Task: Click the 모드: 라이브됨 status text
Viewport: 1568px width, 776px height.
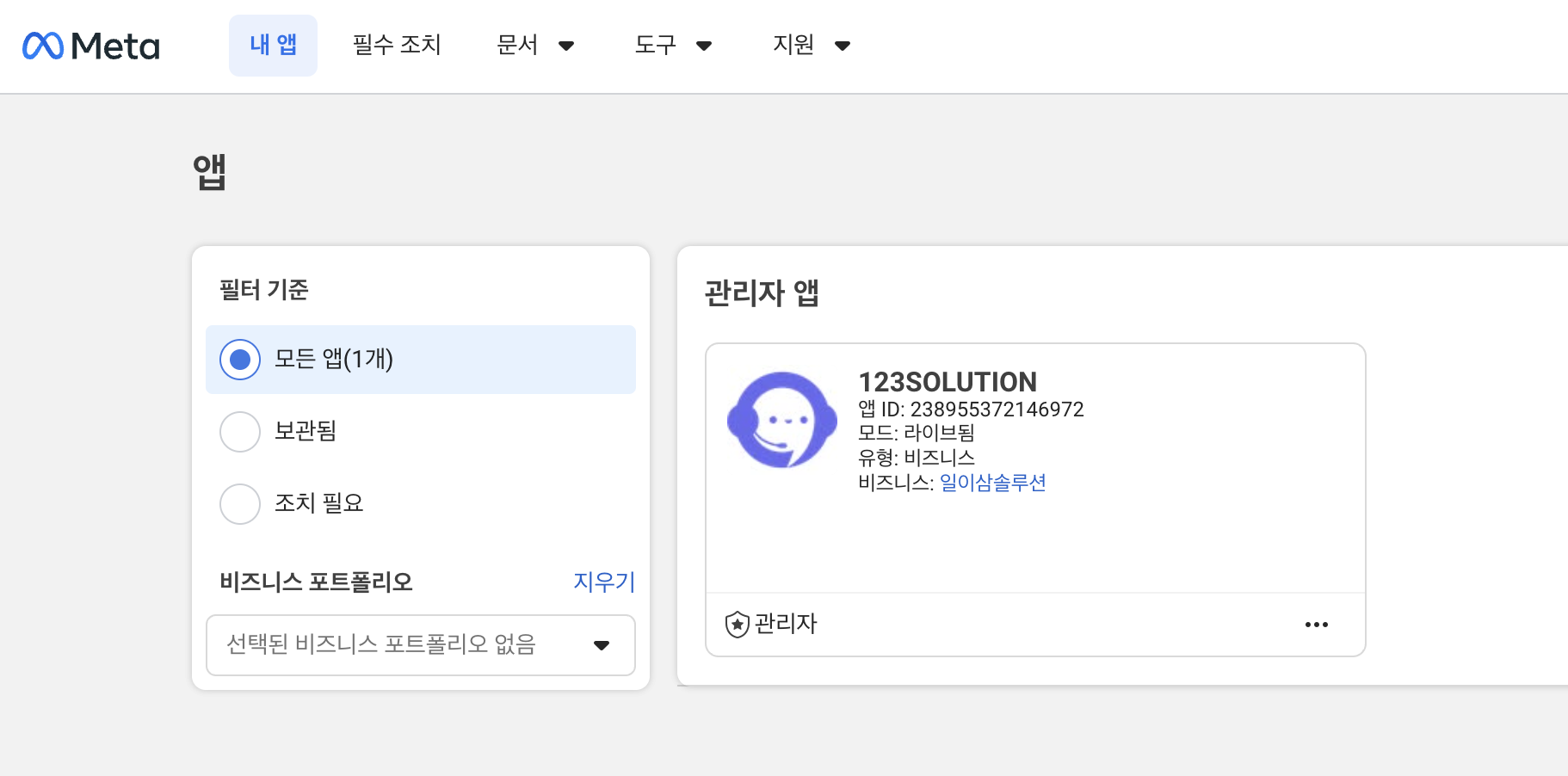Action: 916,433
